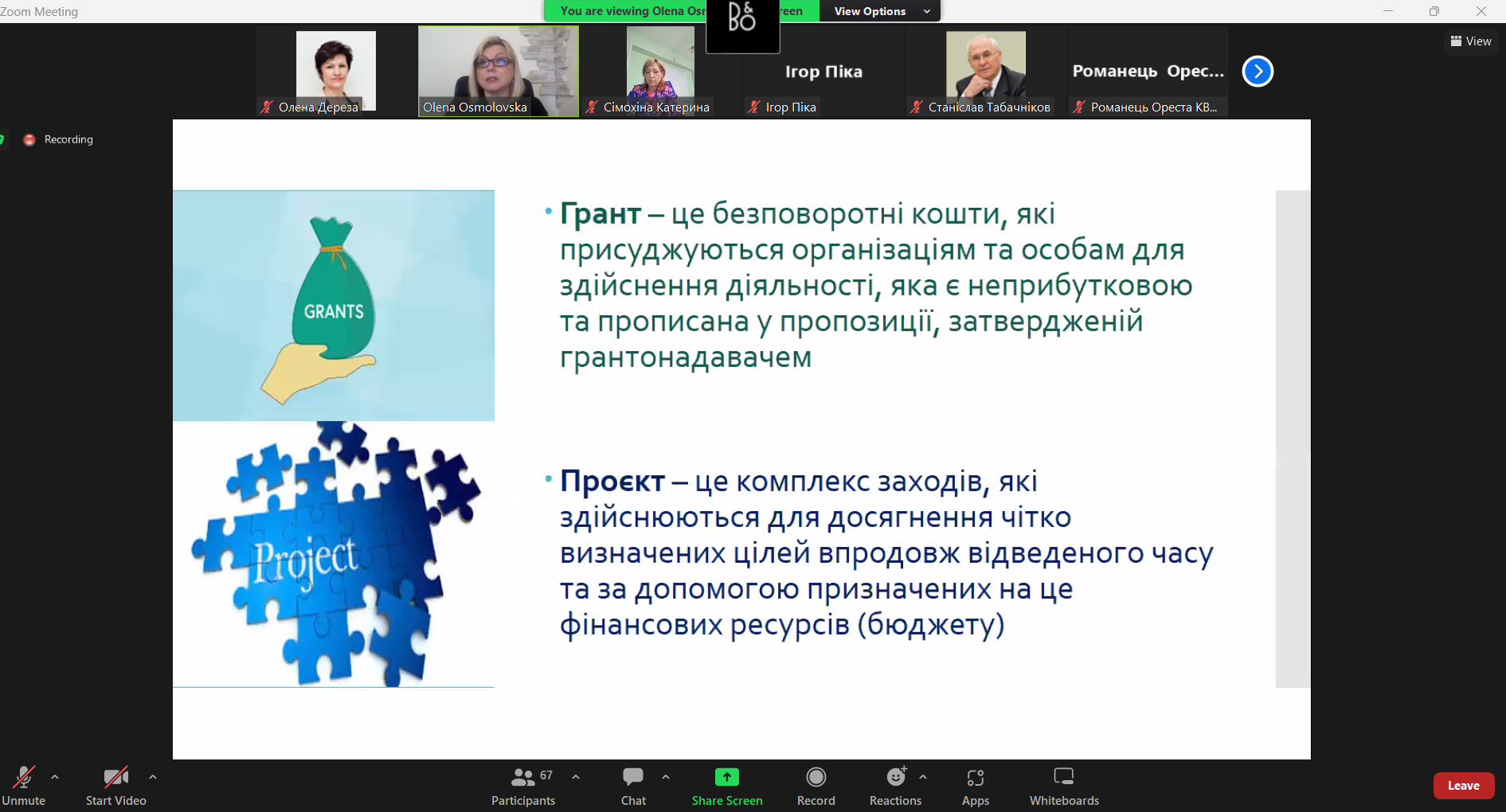Open the Apps panel
1506x812 pixels.
tap(976, 785)
